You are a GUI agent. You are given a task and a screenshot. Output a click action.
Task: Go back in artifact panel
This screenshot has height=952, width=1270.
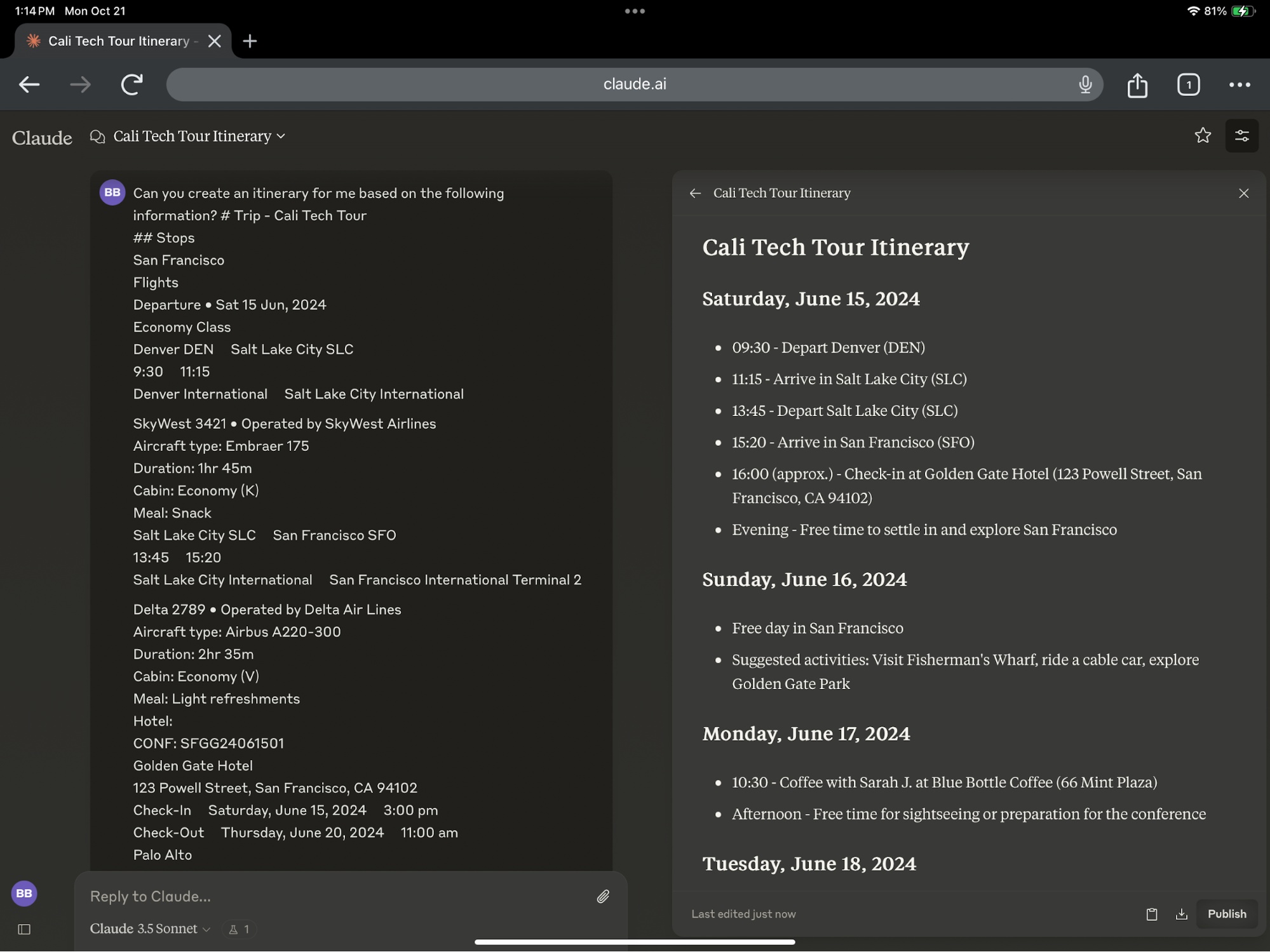point(695,193)
